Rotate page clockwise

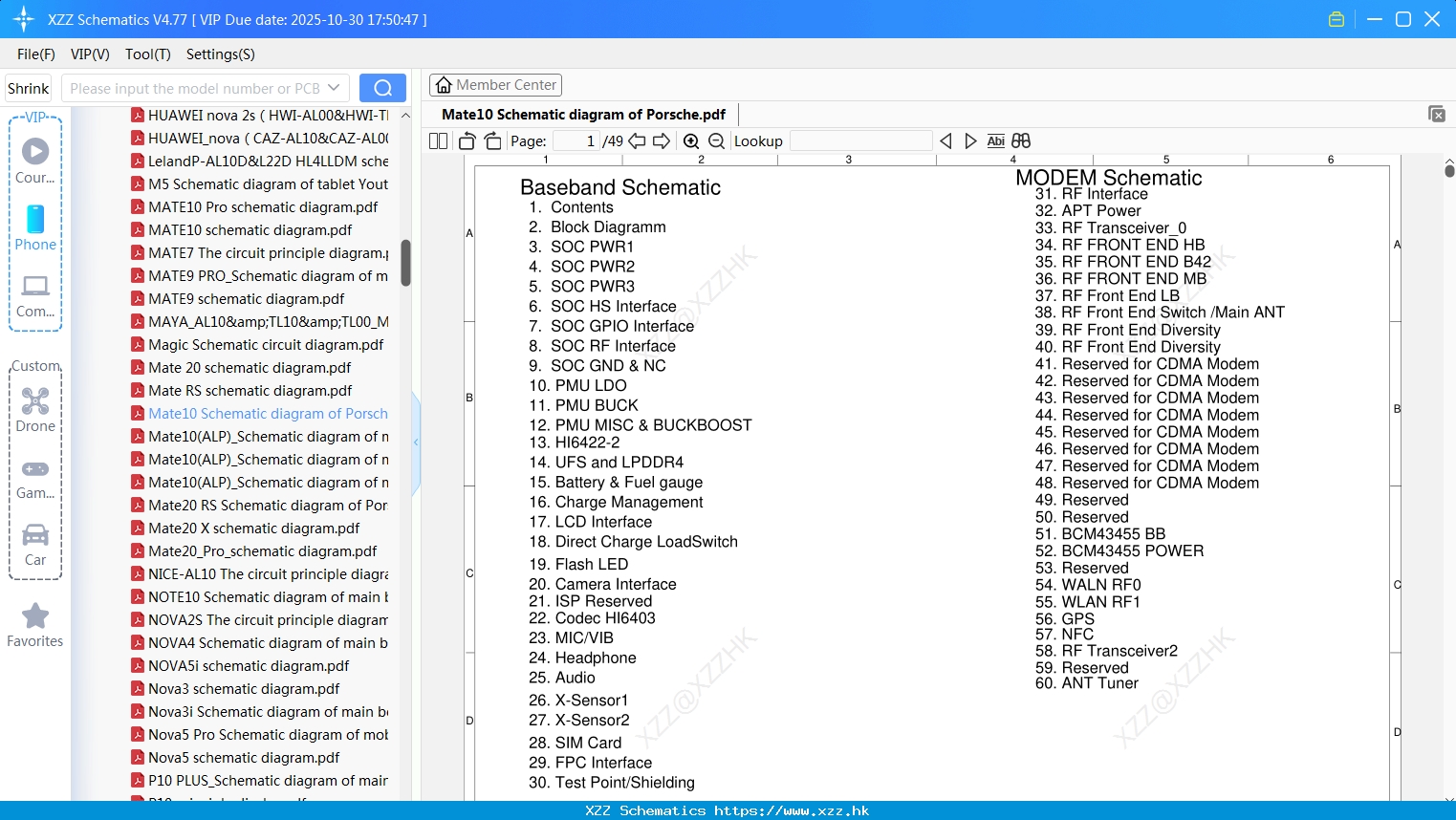click(492, 141)
